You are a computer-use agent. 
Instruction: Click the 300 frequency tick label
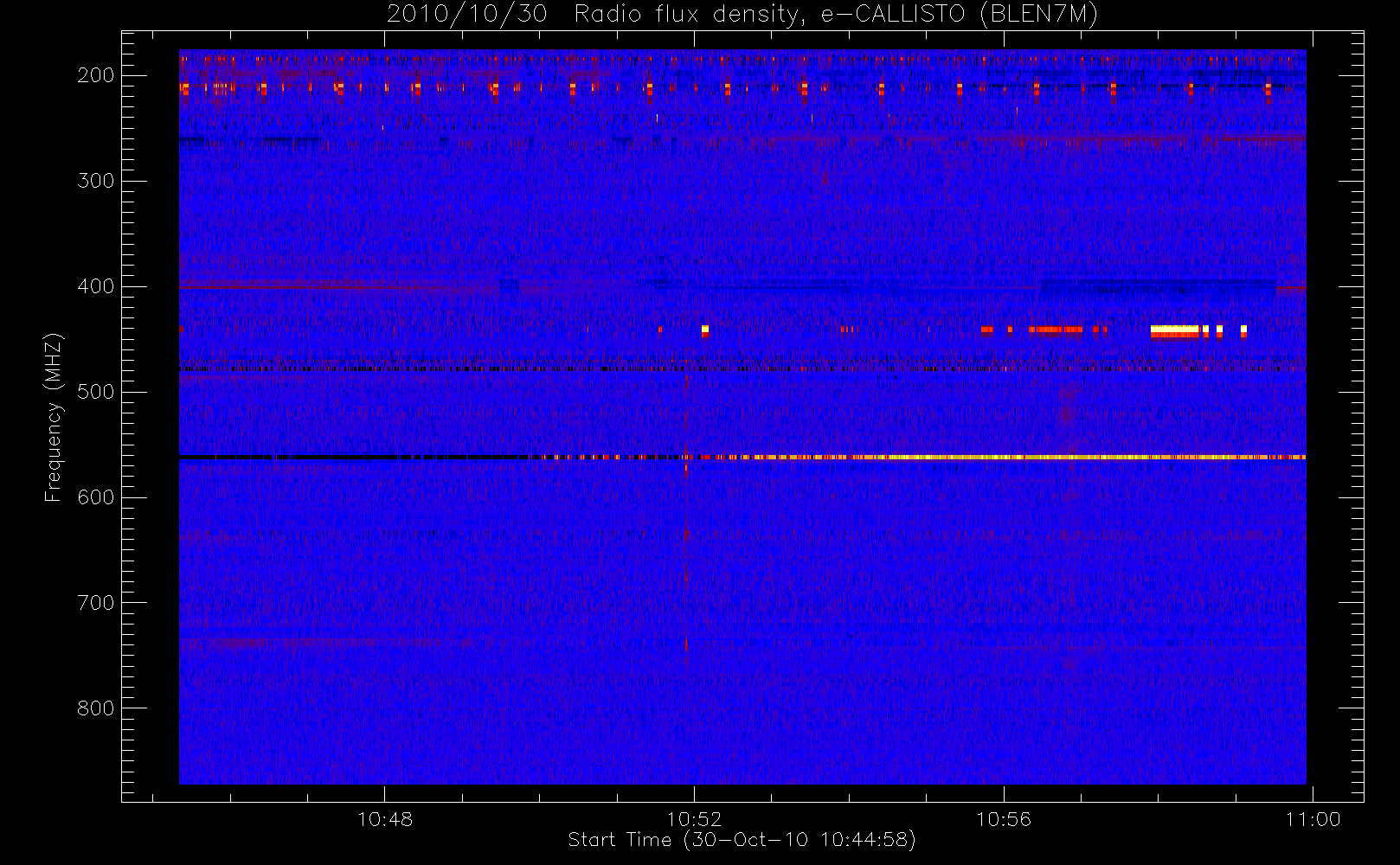click(x=96, y=181)
